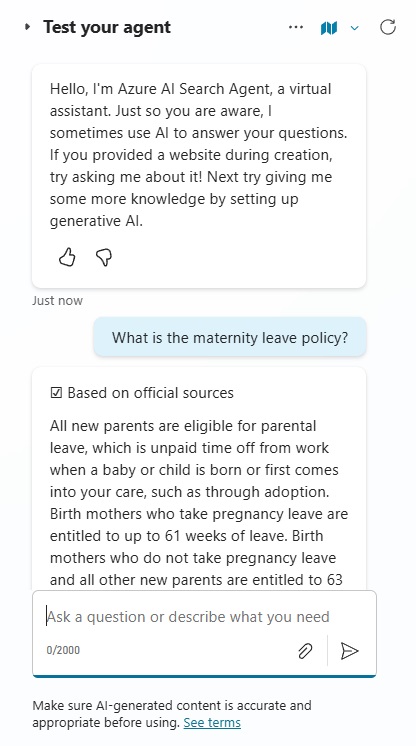Give thumbs down to the greeting message
Screen dimensions: 416x746
[x=104, y=257]
